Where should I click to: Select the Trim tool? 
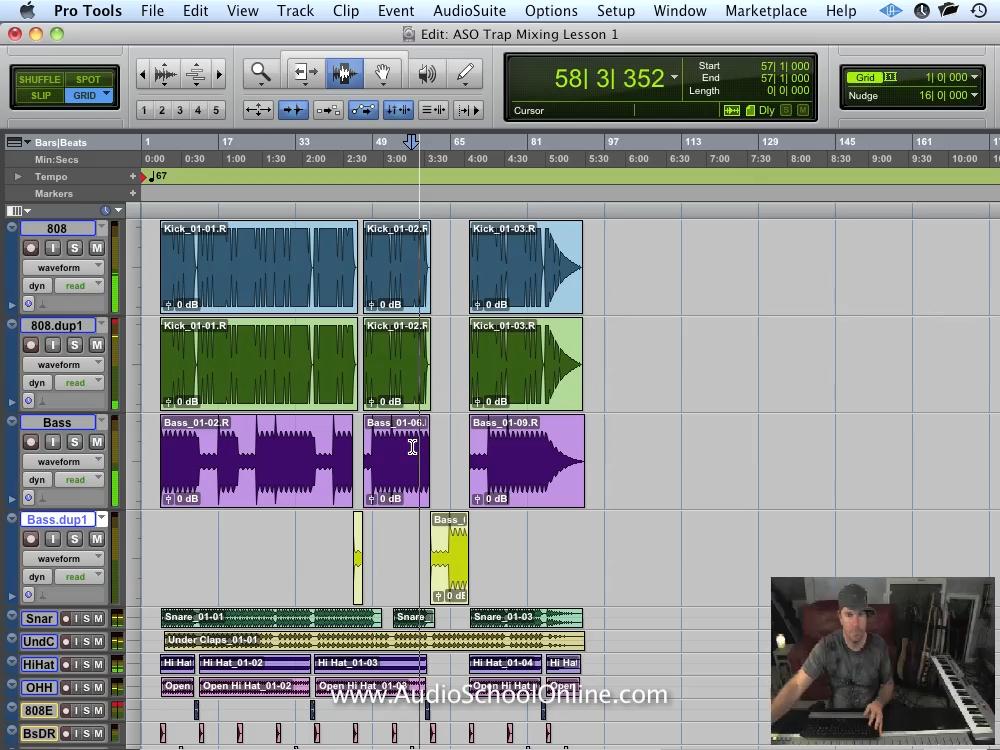click(x=305, y=73)
